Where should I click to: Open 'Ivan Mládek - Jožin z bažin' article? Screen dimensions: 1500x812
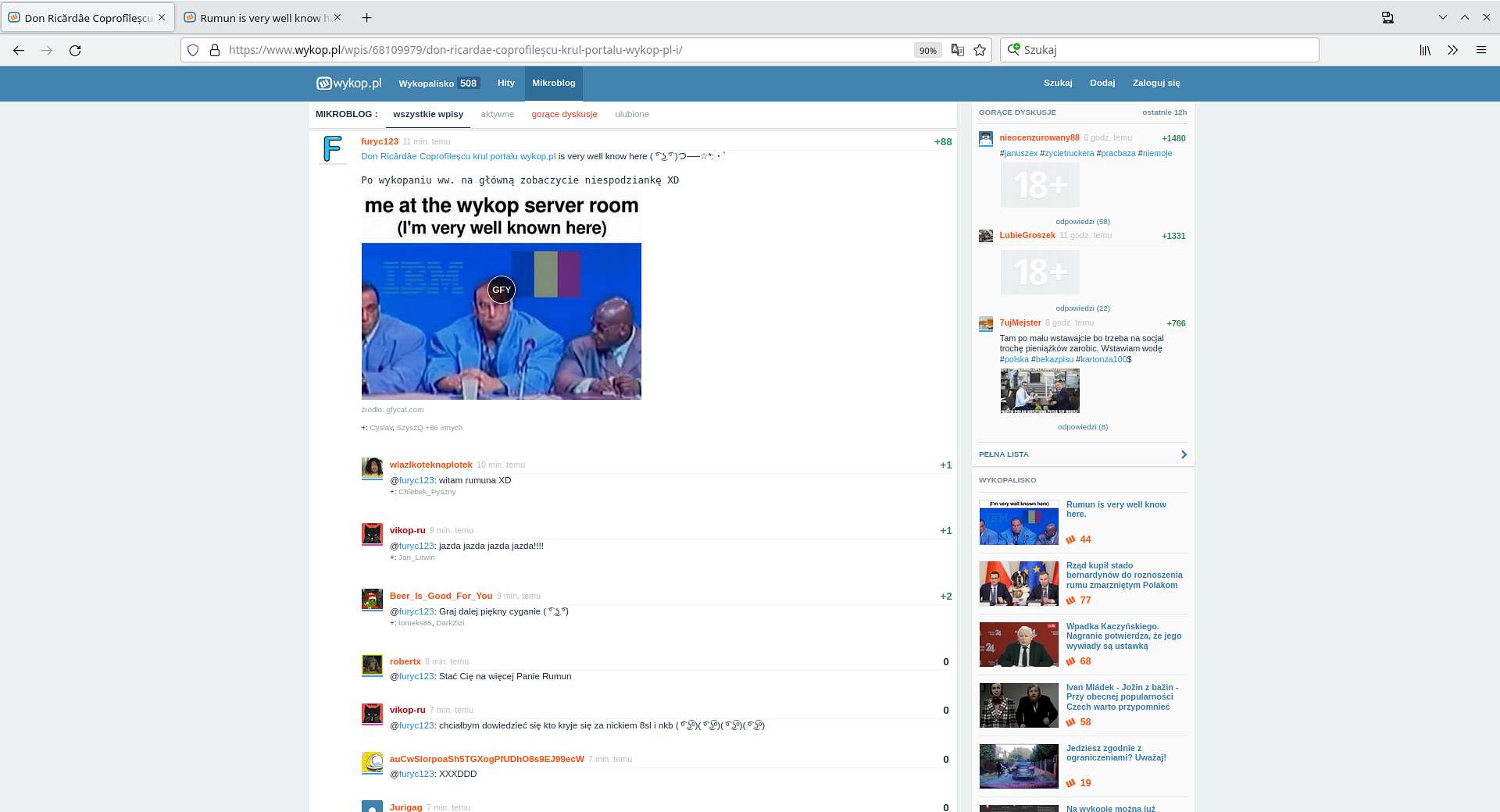tap(1123, 697)
